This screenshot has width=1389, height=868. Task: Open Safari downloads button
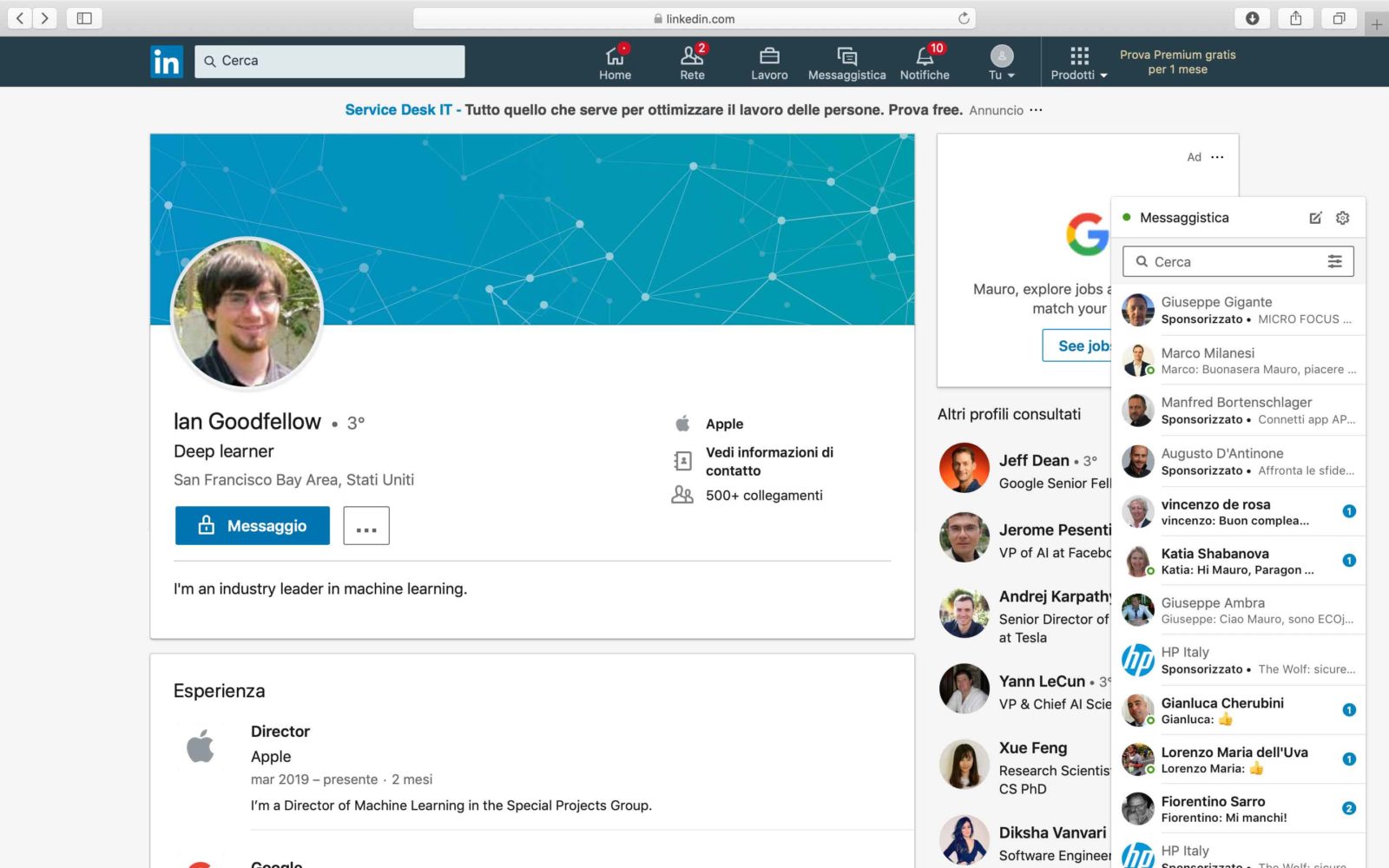pyautogui.click(x=1252, y=18)
